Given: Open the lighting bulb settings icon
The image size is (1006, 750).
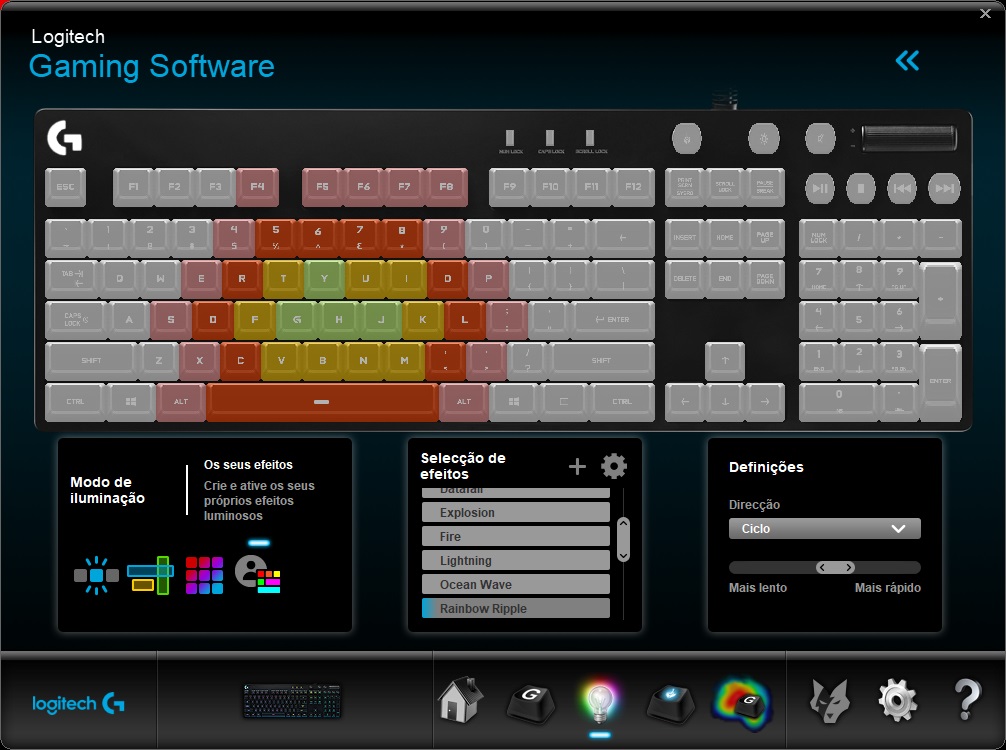Looking at the screenshot, I should tap(600, 701).
